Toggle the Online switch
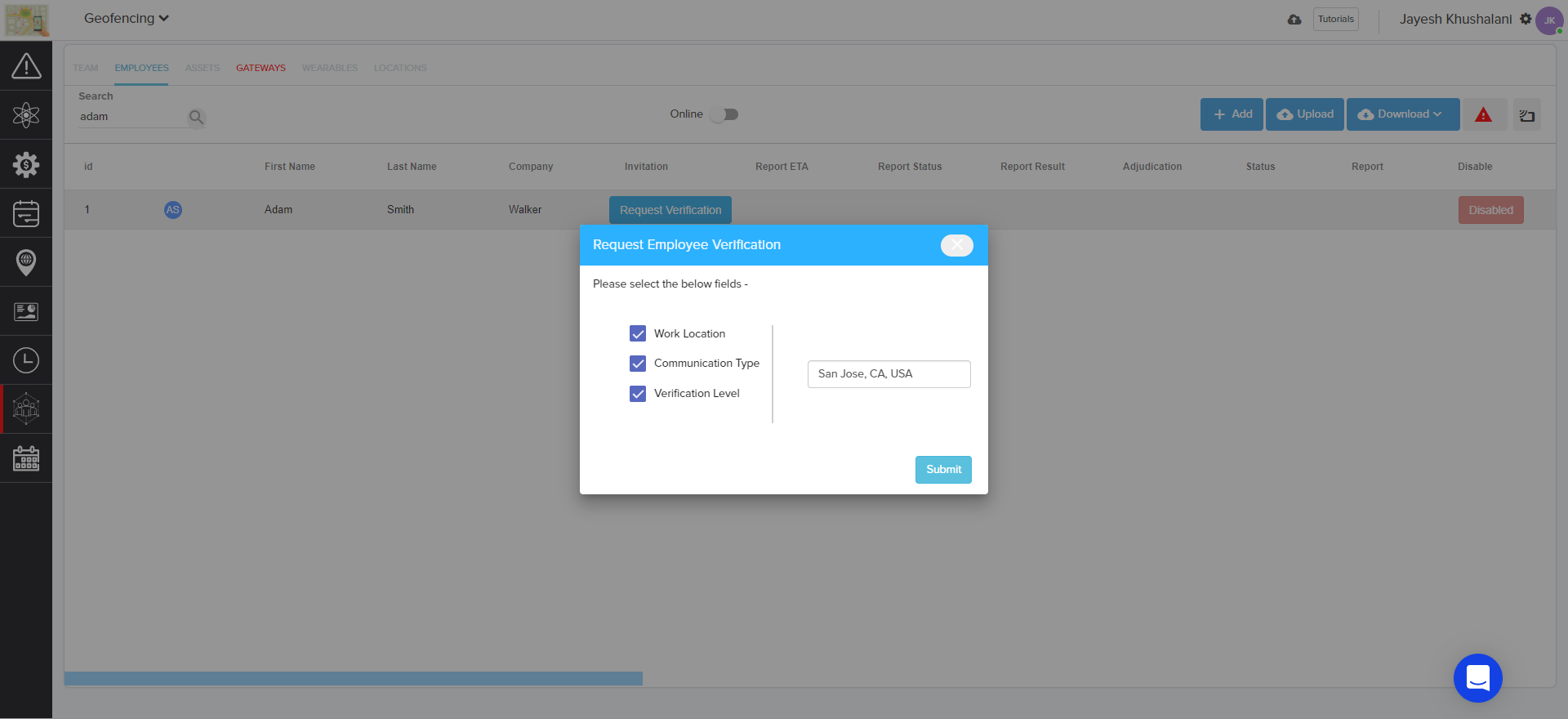This screenshot has width=1568, height=719. coord(724,114)
